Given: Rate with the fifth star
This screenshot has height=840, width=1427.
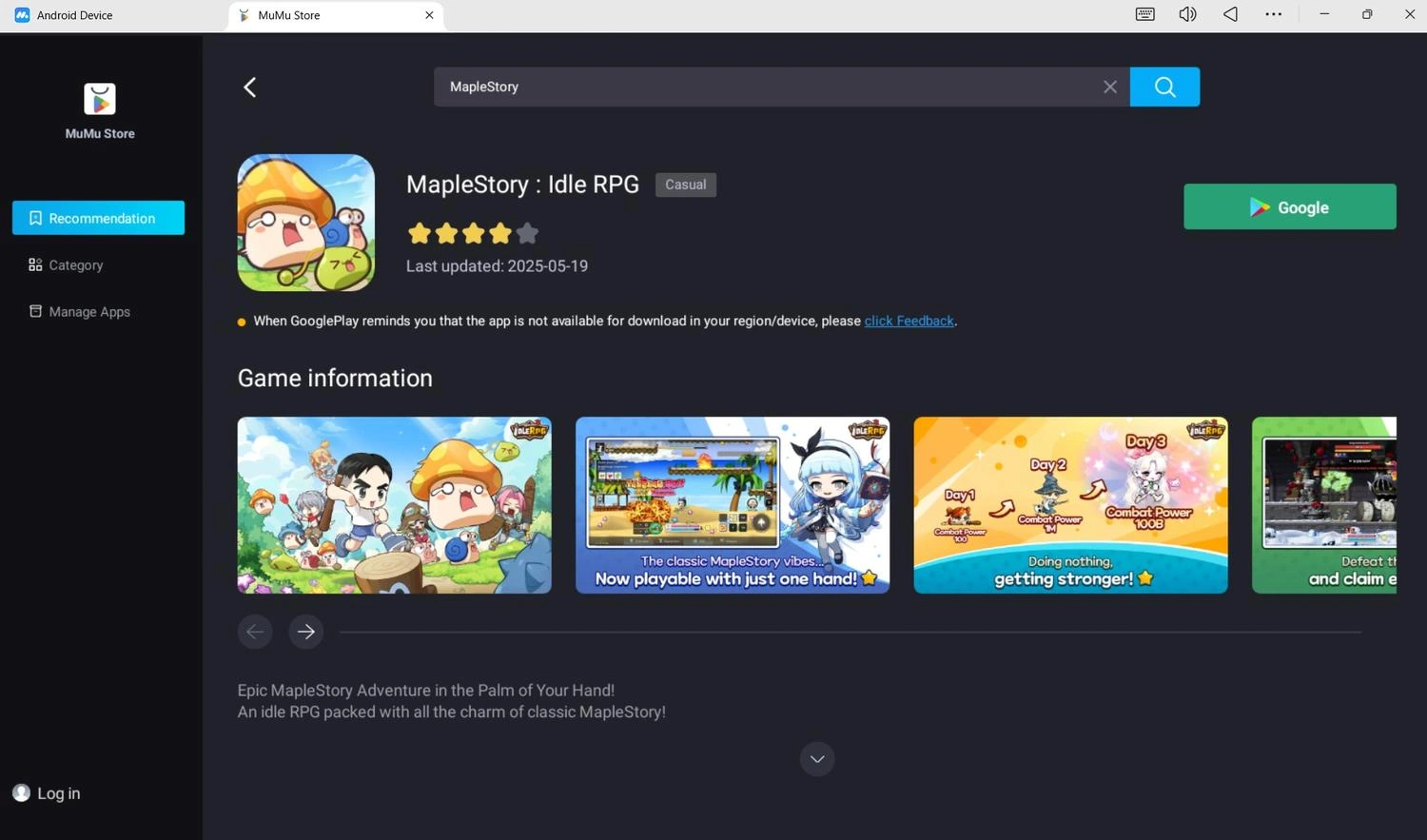Looking at the screenshot, I should coord(527,232).
